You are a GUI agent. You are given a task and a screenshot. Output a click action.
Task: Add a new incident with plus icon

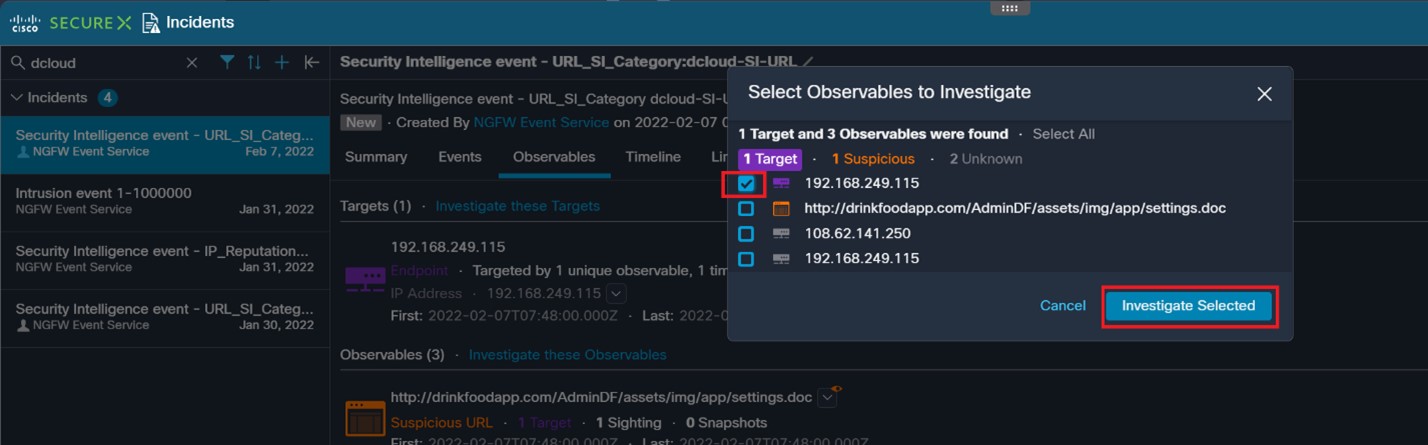[282, 62]
